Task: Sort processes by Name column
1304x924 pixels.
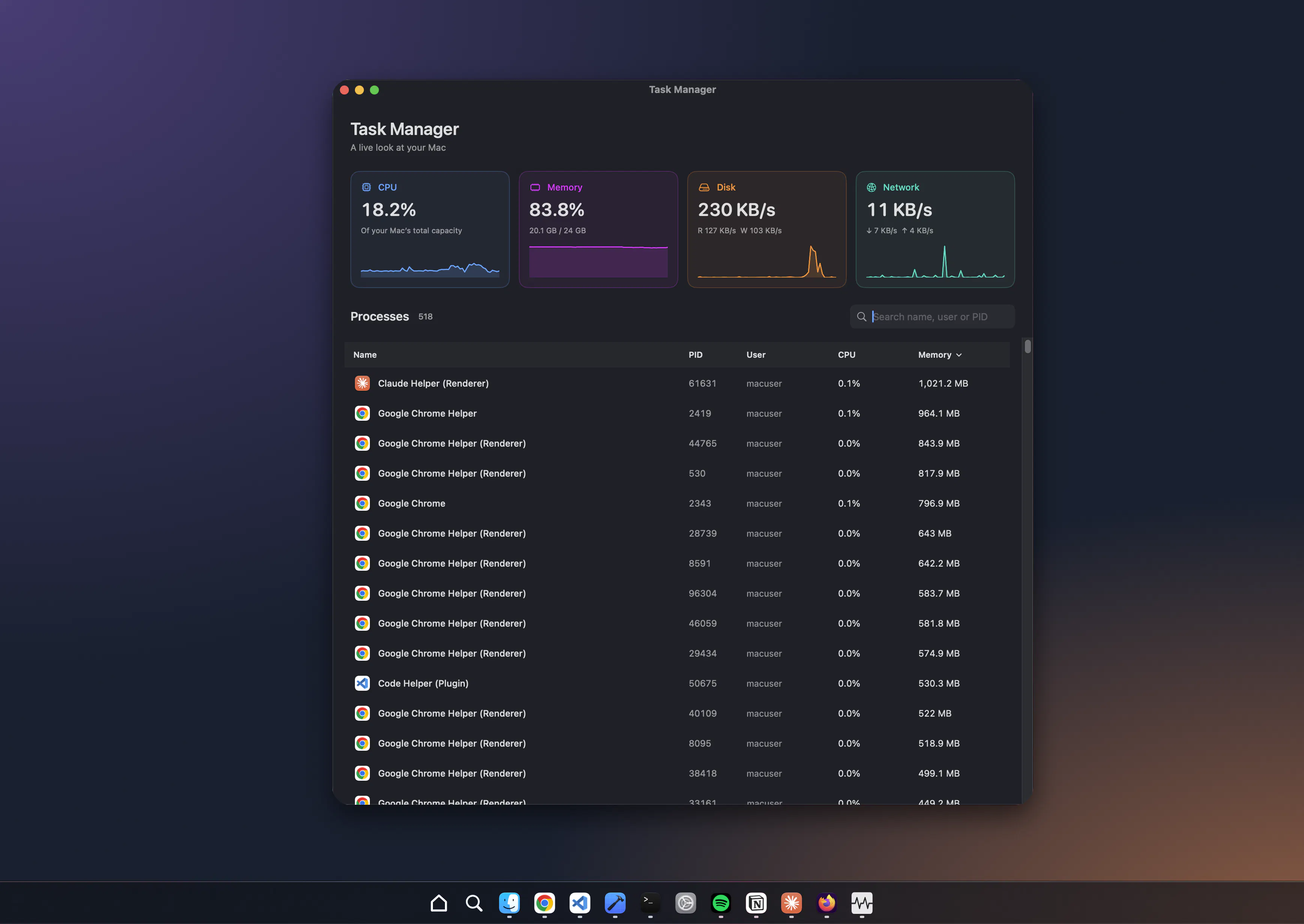Action: click(365, 355)
